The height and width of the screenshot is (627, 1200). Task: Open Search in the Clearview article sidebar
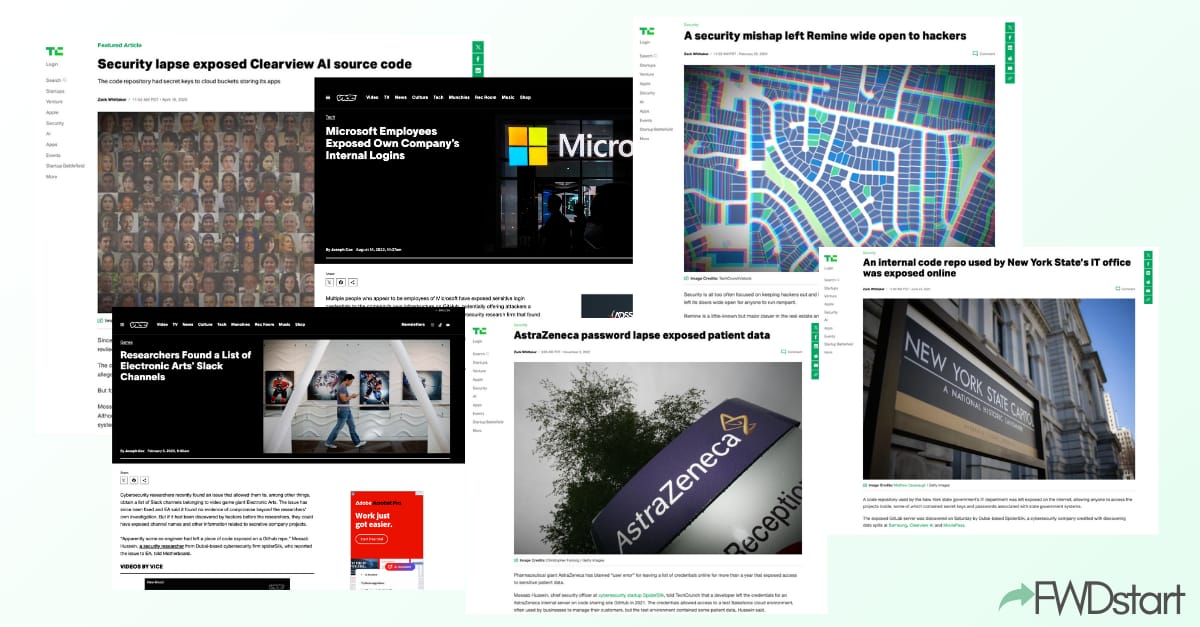point(55,80)
